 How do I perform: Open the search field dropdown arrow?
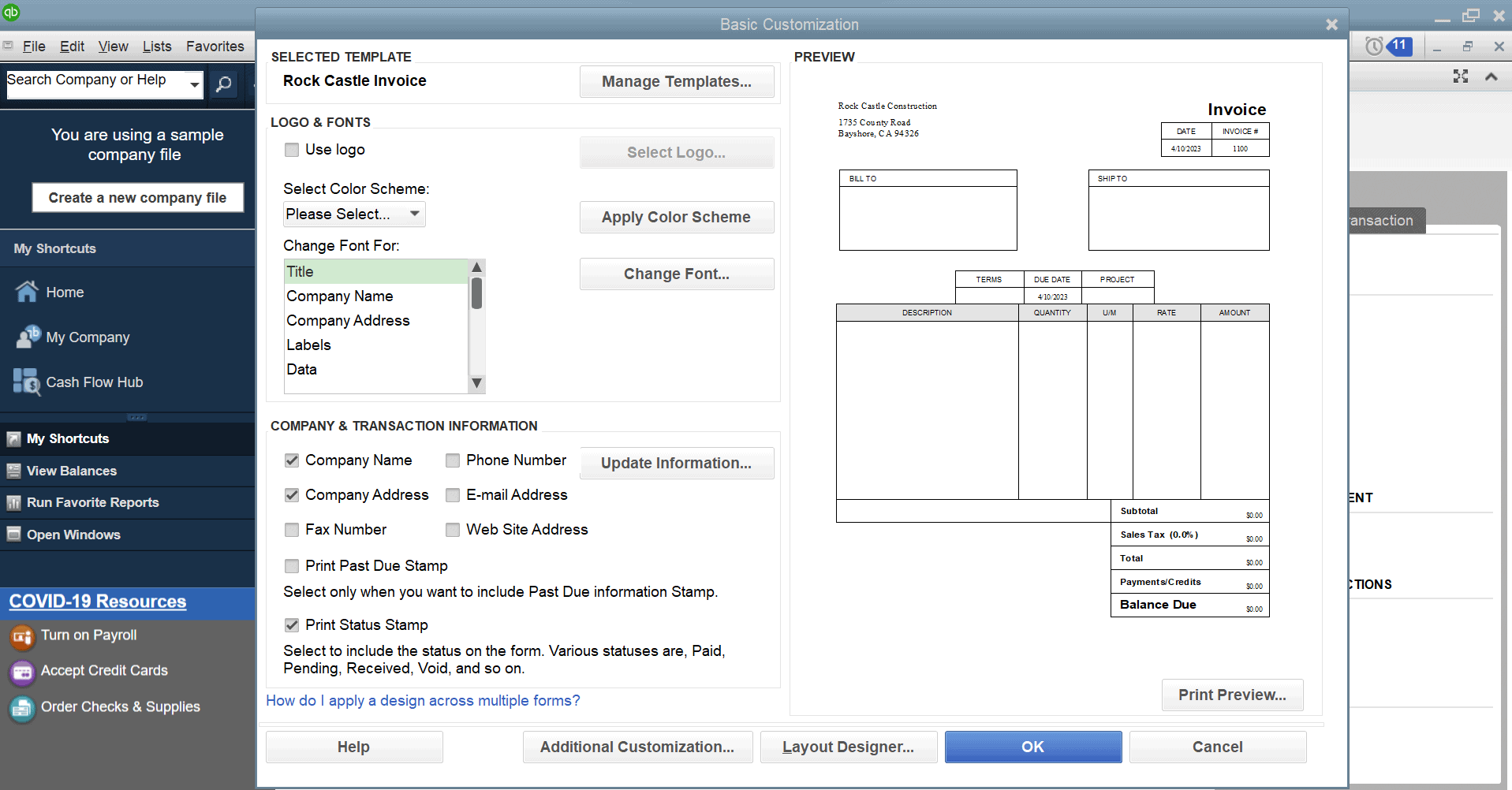tap(194, 84)
